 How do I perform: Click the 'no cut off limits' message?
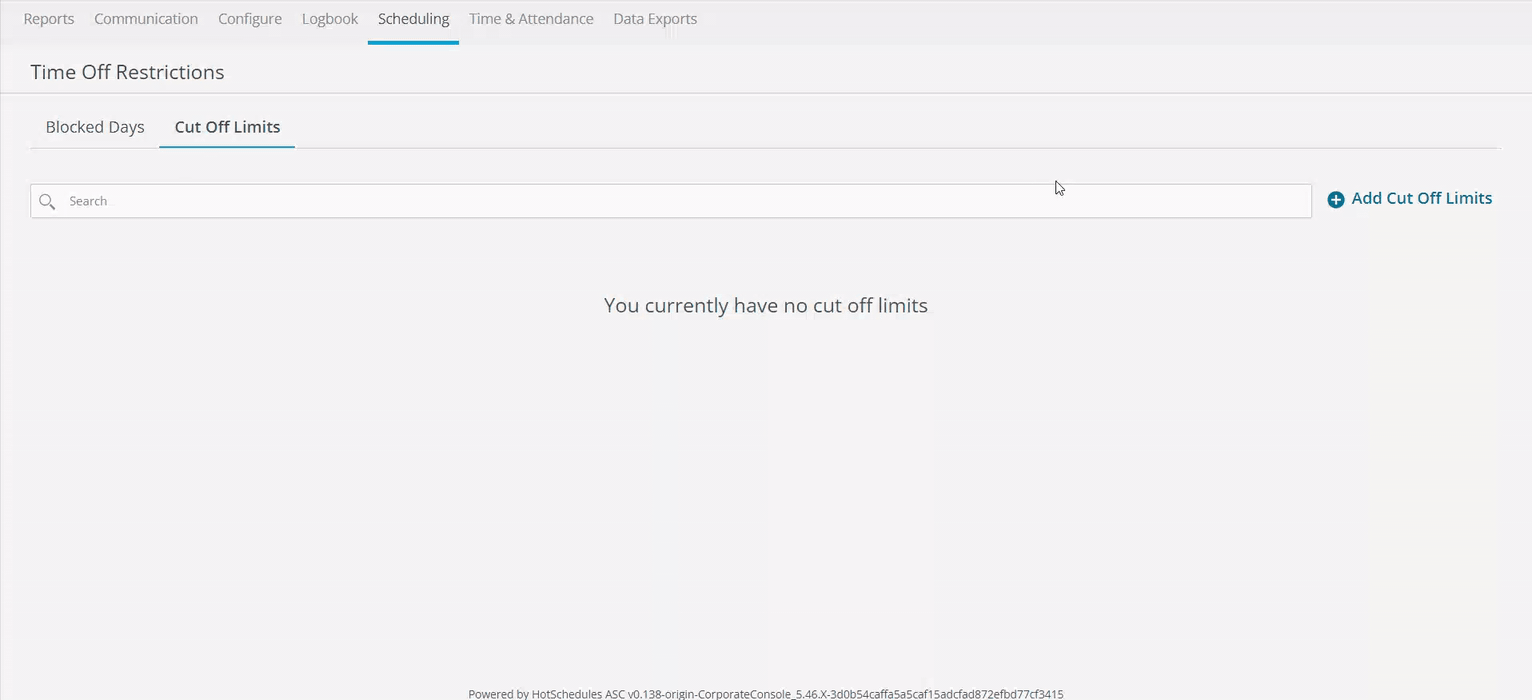click(x=765, y=305)
